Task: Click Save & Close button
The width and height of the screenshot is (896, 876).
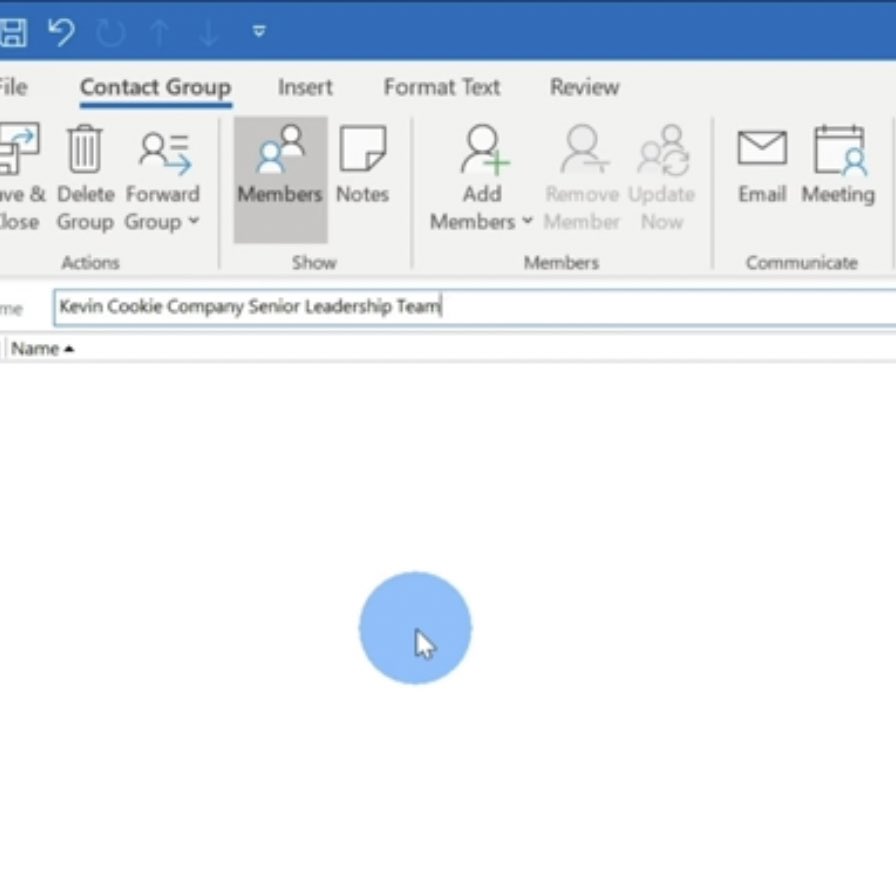Action: point(21,178)
